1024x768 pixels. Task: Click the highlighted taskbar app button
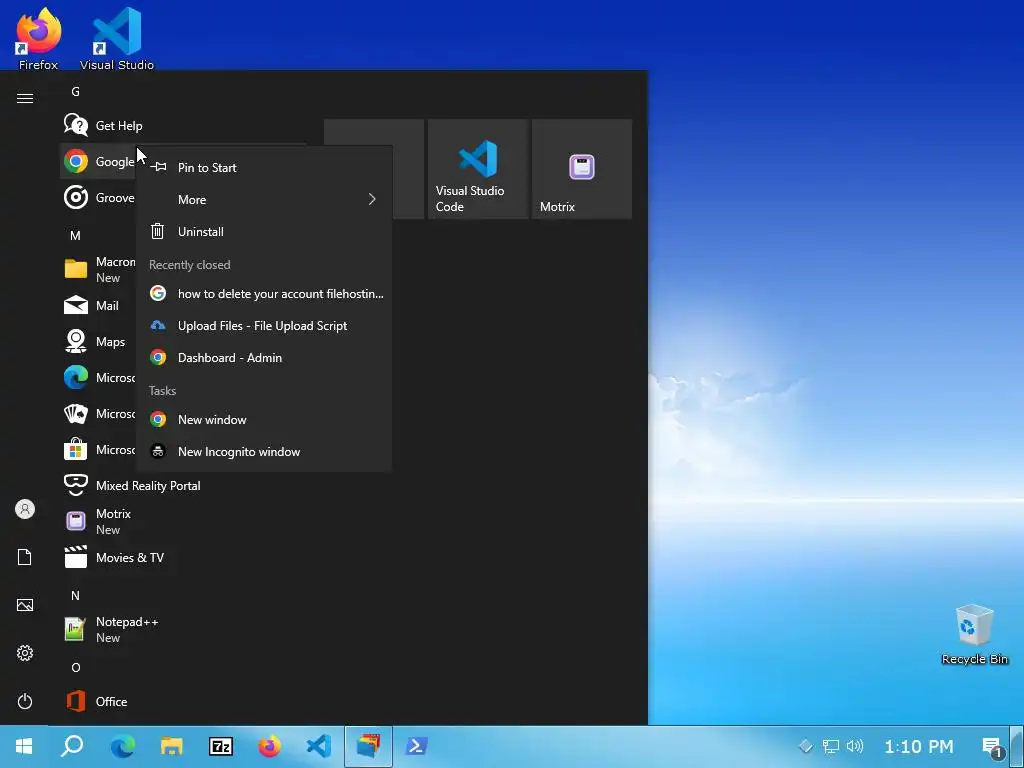coord(368,746)
